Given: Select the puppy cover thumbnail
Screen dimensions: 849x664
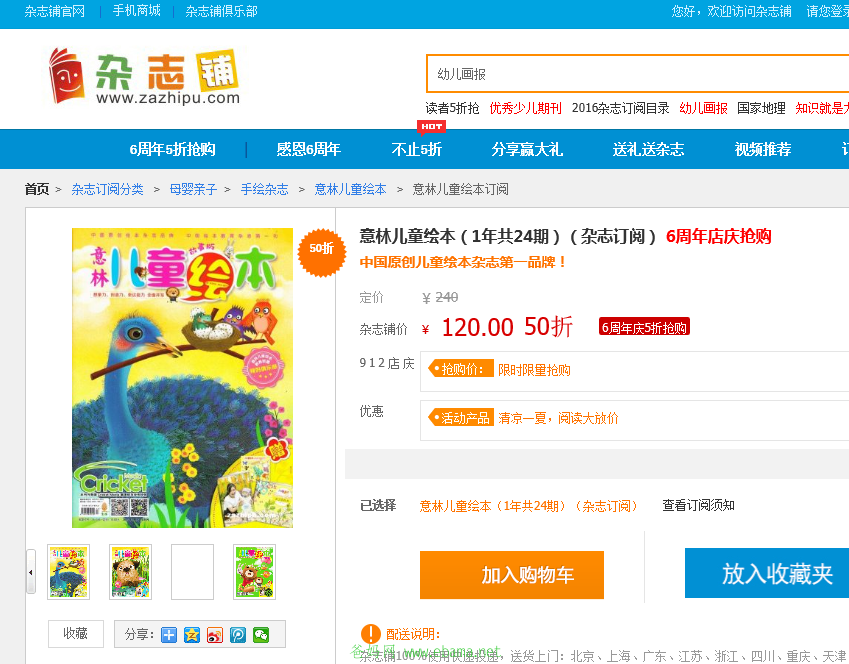Looking at the screenshot, I should pos(130,572).
